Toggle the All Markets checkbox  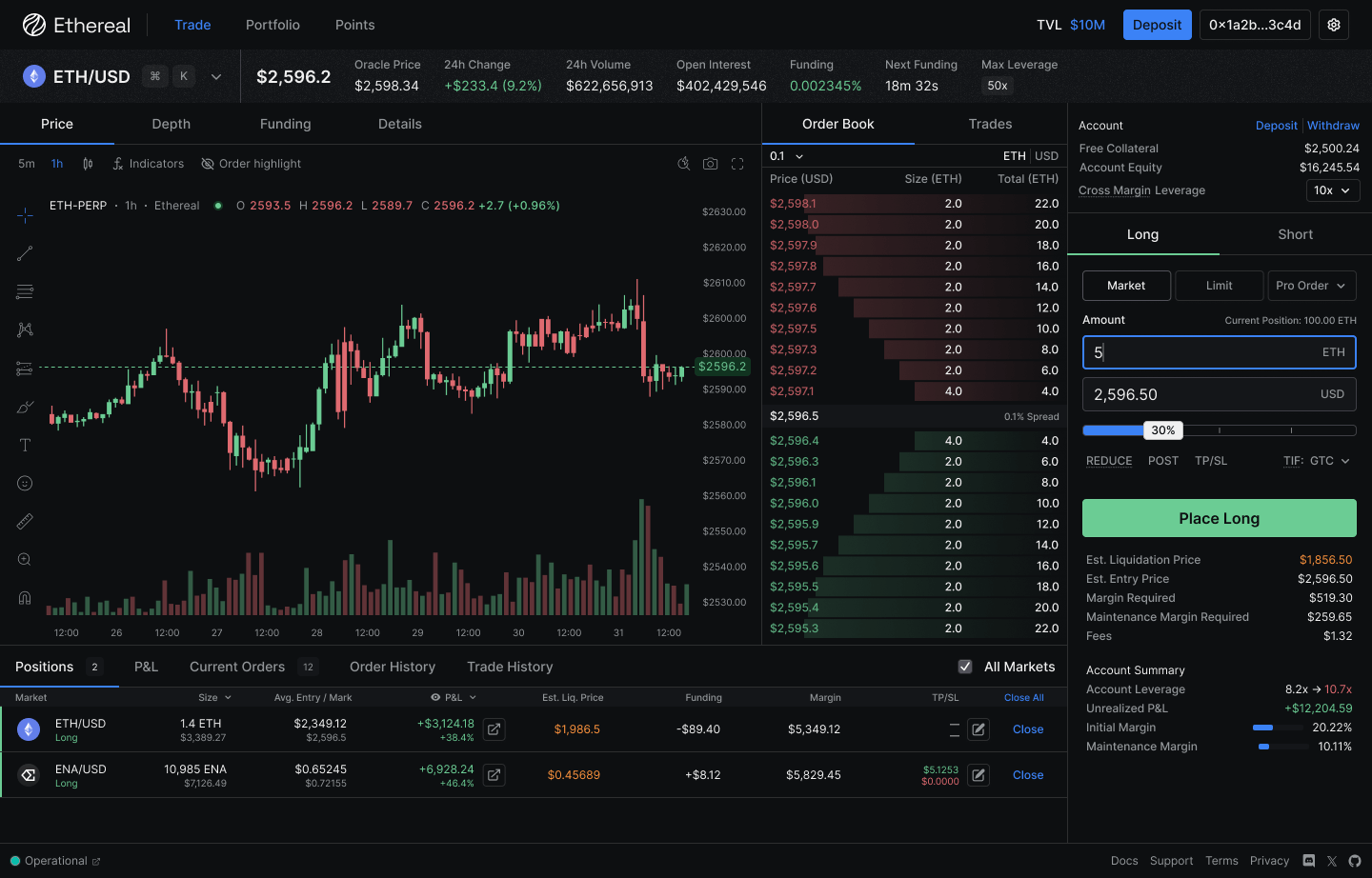pyautogui.click(x=965, y=667)
